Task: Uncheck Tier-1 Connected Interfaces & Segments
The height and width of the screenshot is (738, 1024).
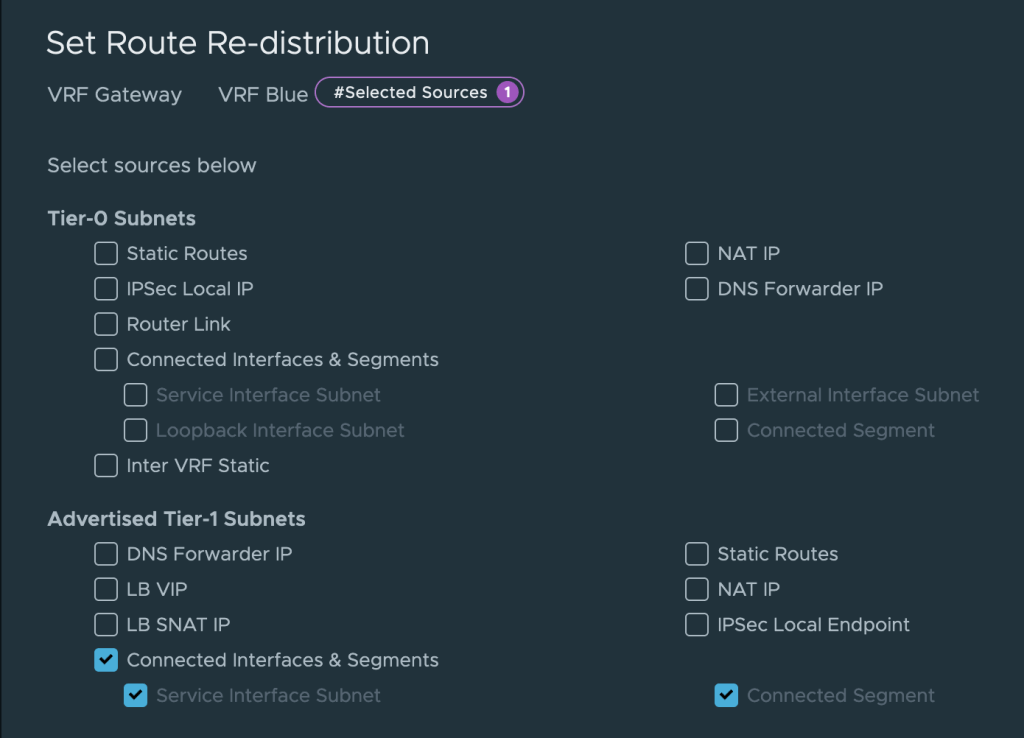Action: pos(106,660)
